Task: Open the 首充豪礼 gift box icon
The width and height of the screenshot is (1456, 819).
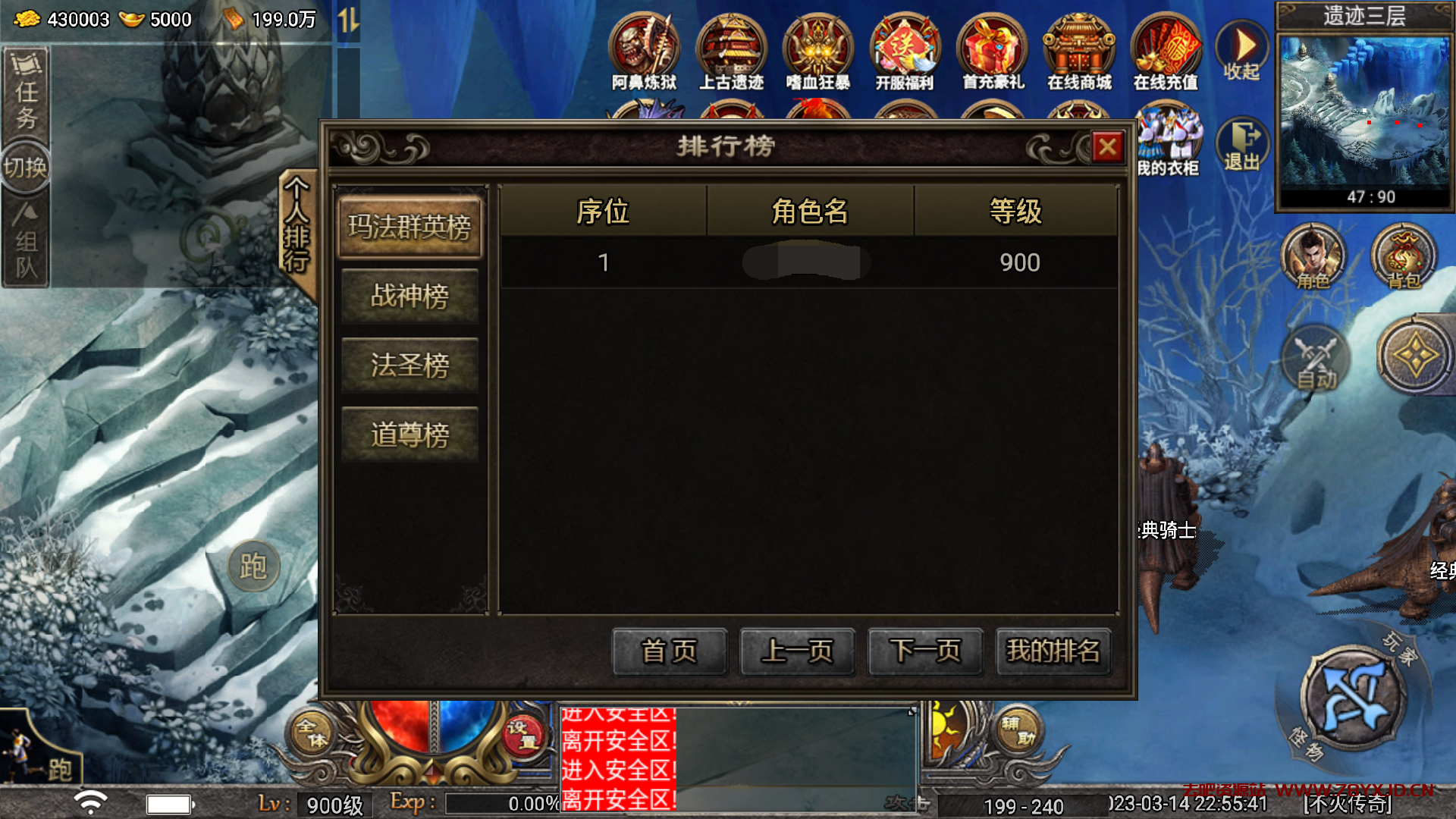Action: coord(993,52)
